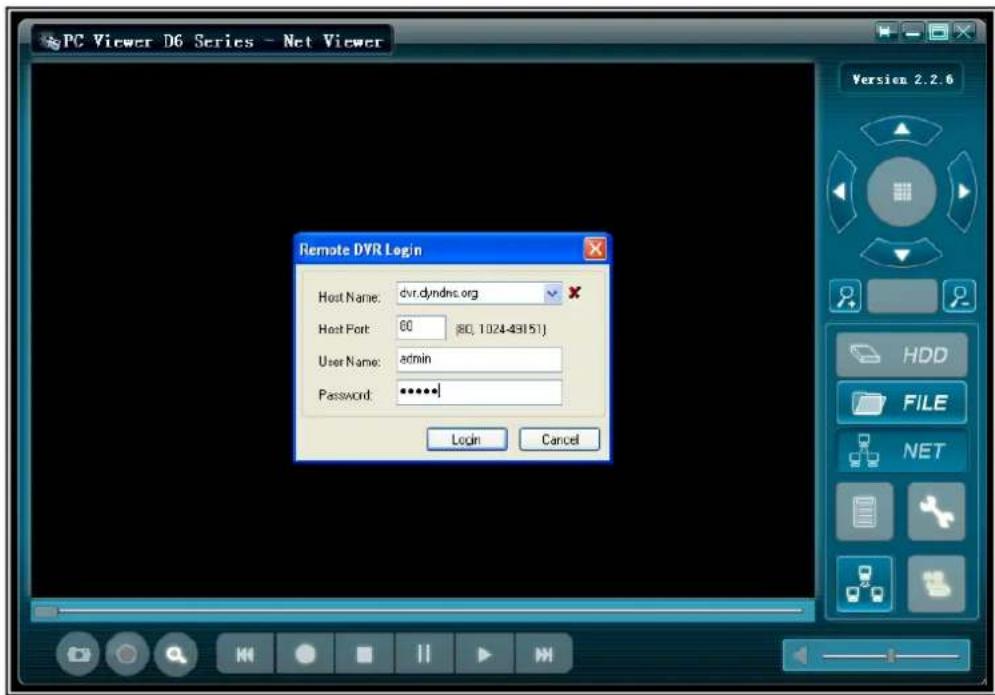Start playback with the play button
The width and height of the screenshot is (995, 695).
(x=484, y=654)
